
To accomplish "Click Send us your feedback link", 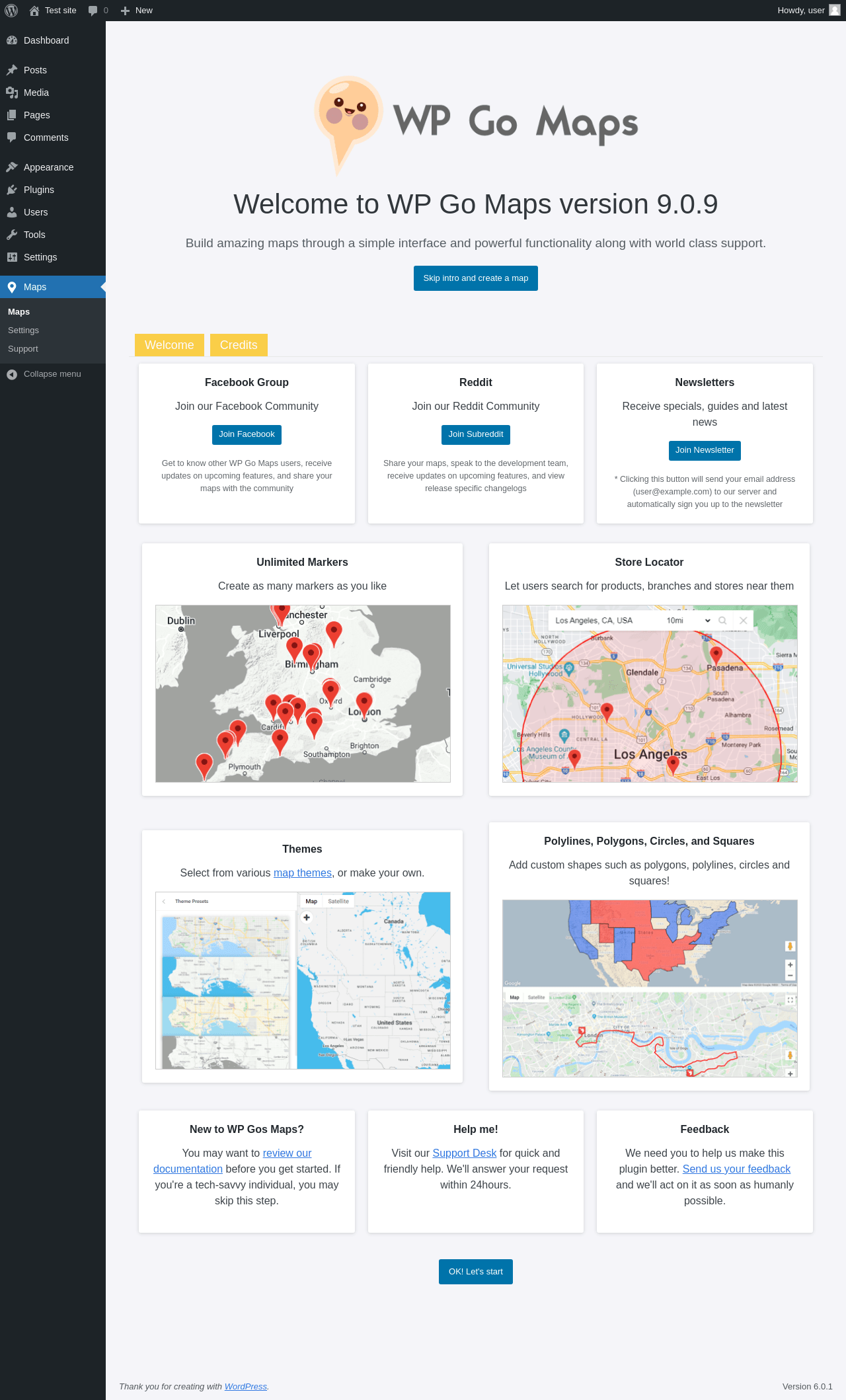I will (x=736, y=1169).
